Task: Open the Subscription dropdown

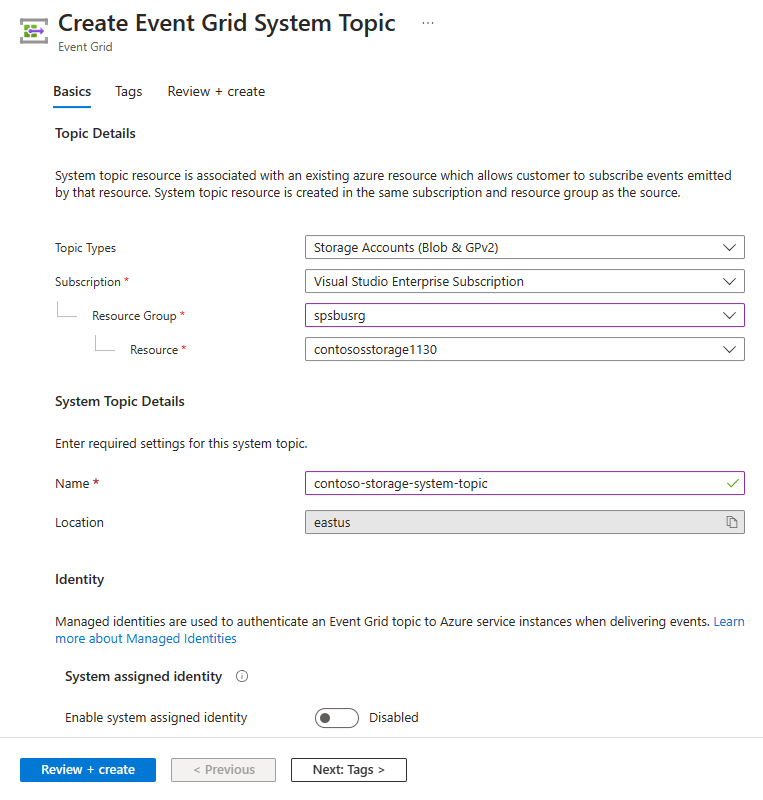Action: point(525,281)
